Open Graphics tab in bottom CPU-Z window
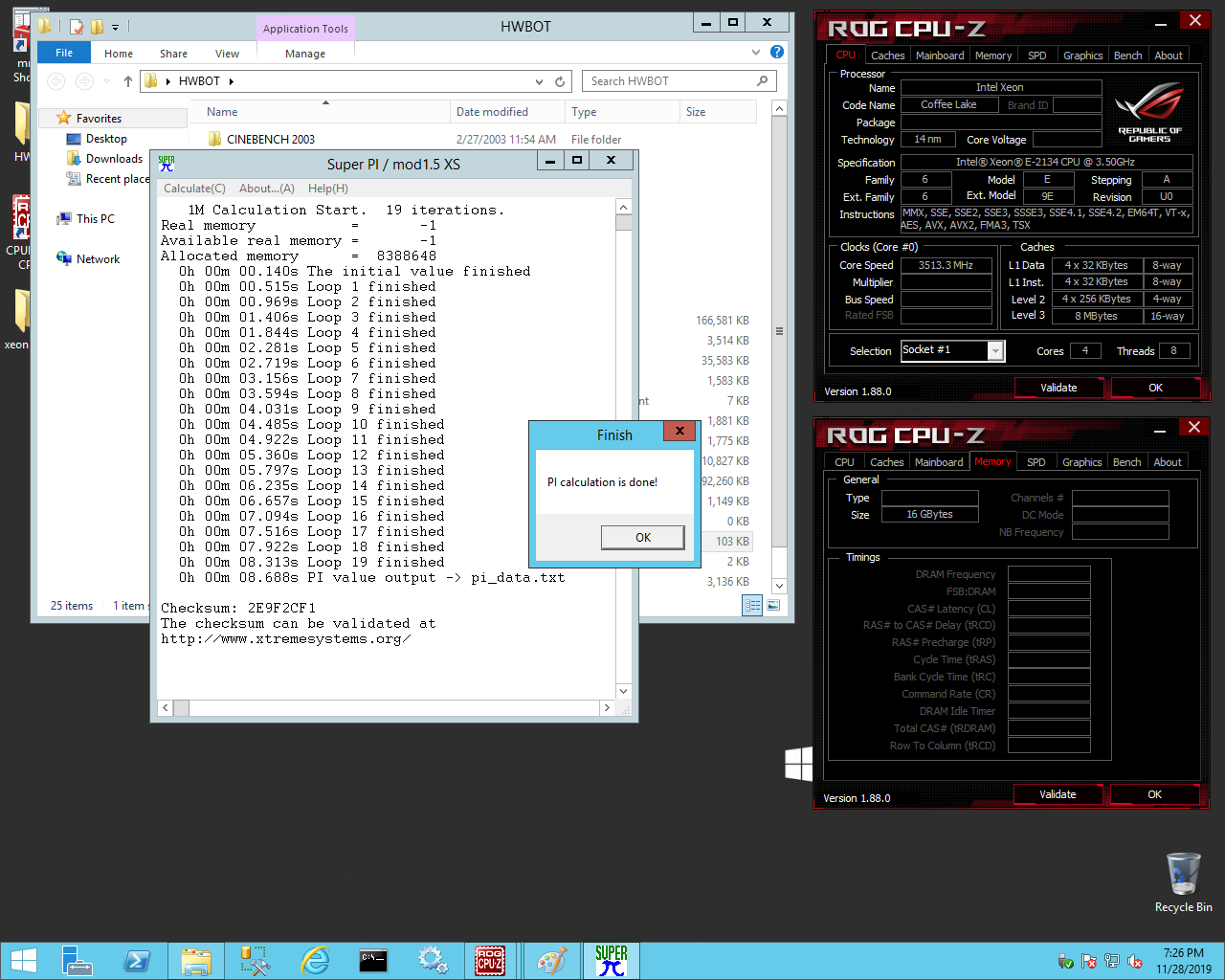Screen dimensions: 1225x980 click(1082, 462)
